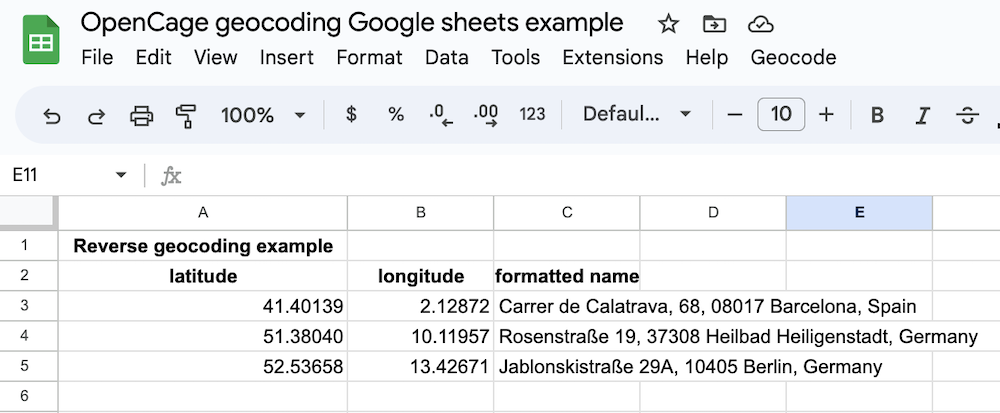Select cell 'Reverse geocoding example'
This screenshot has height=413, width=1000.
click(x=203, y=246)
